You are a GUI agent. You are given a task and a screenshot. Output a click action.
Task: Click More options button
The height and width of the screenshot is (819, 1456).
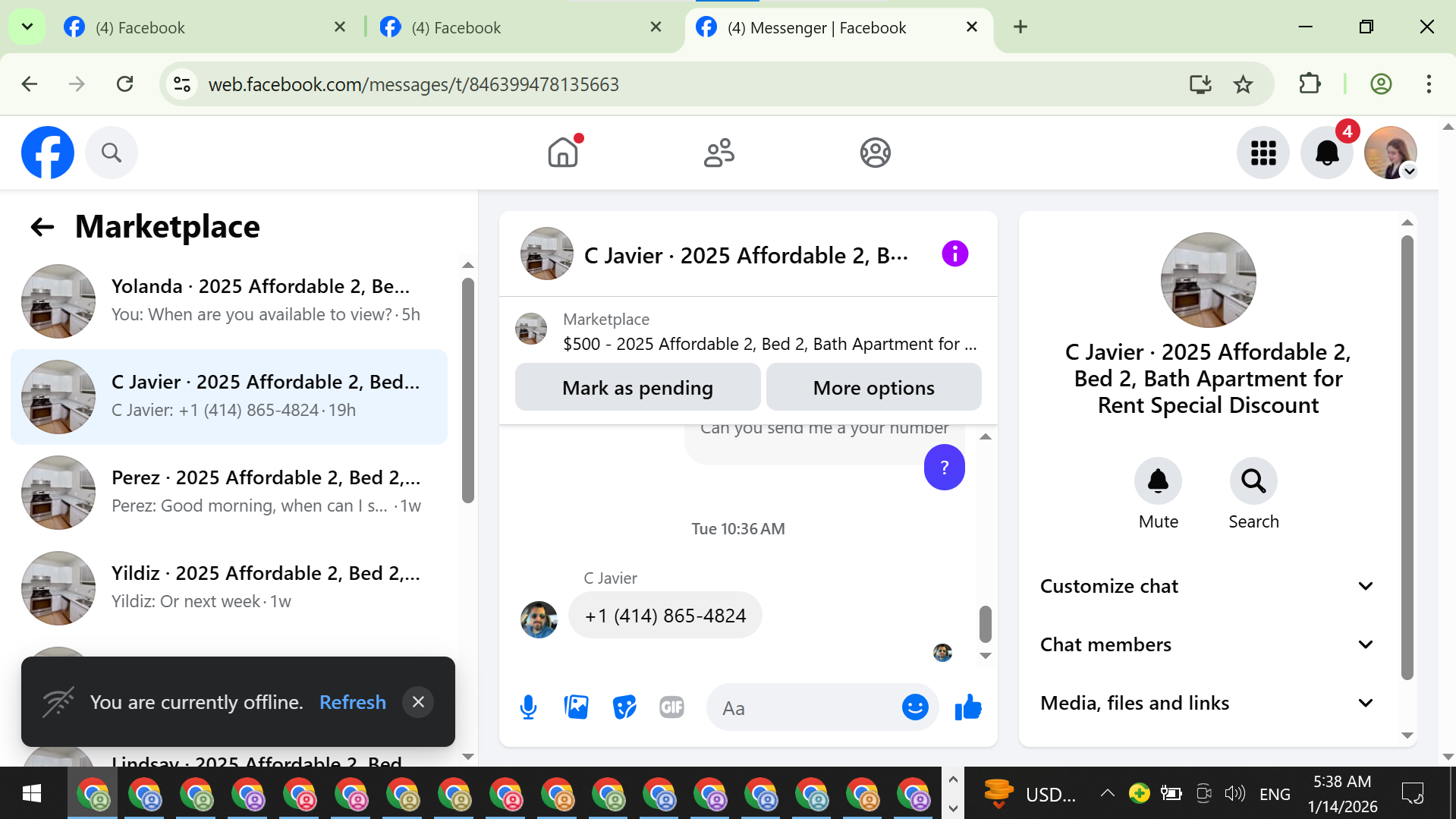click(873, 387)
